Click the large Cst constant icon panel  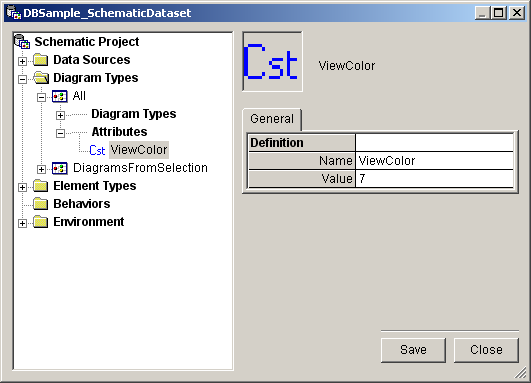[x=272, y=61]
